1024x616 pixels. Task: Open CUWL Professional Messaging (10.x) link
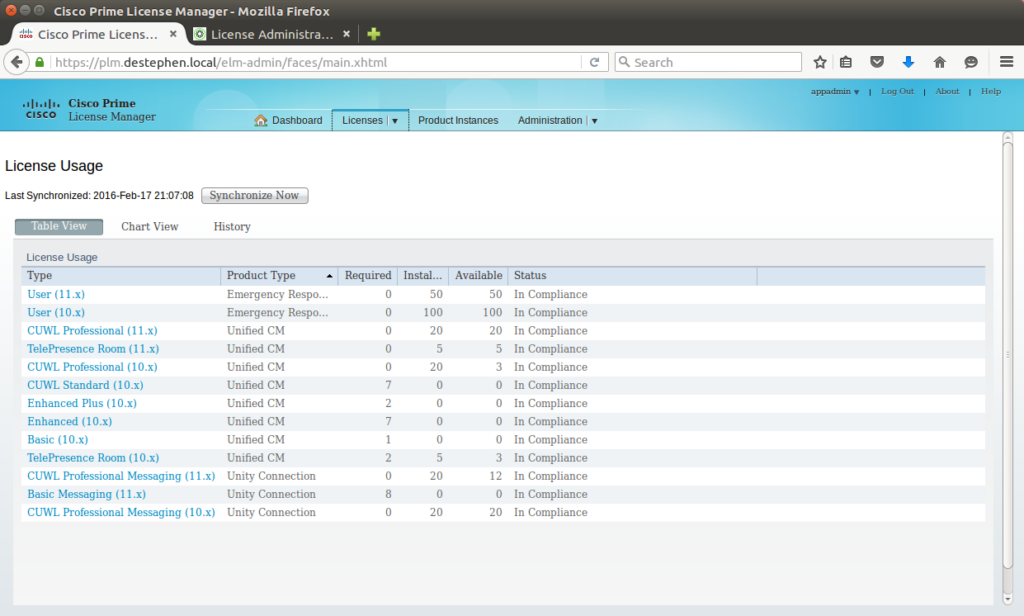(121, 513)
